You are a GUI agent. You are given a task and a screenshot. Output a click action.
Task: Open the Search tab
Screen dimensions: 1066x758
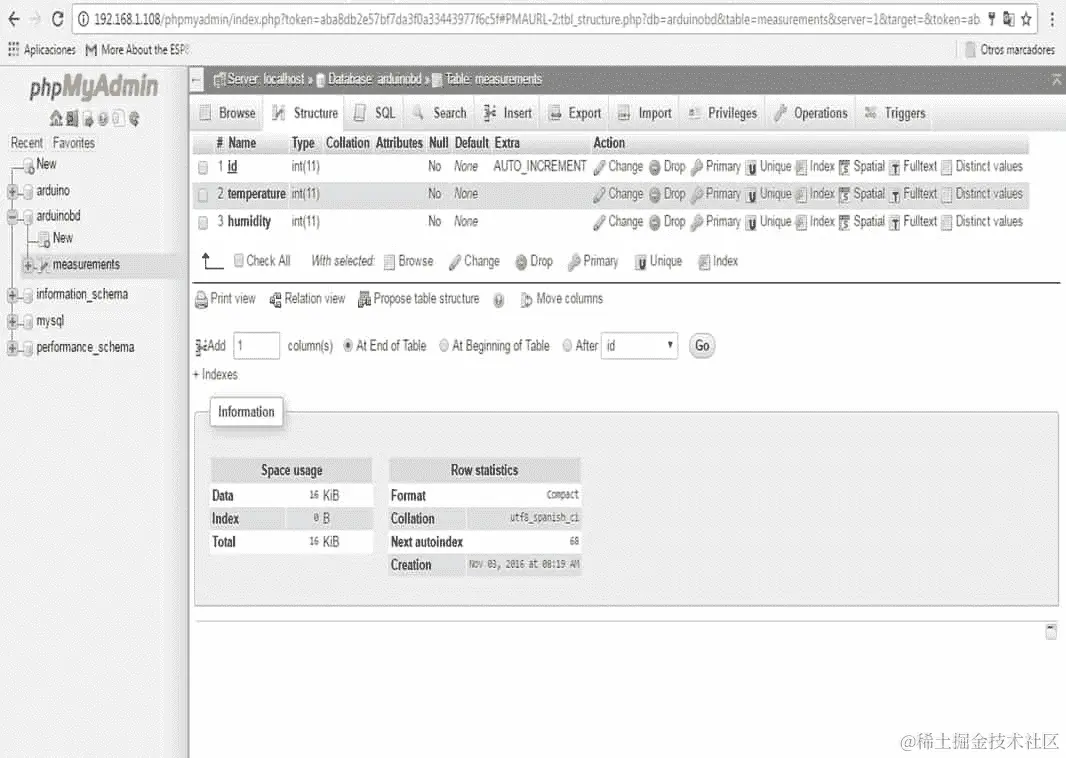click(440, 114)
